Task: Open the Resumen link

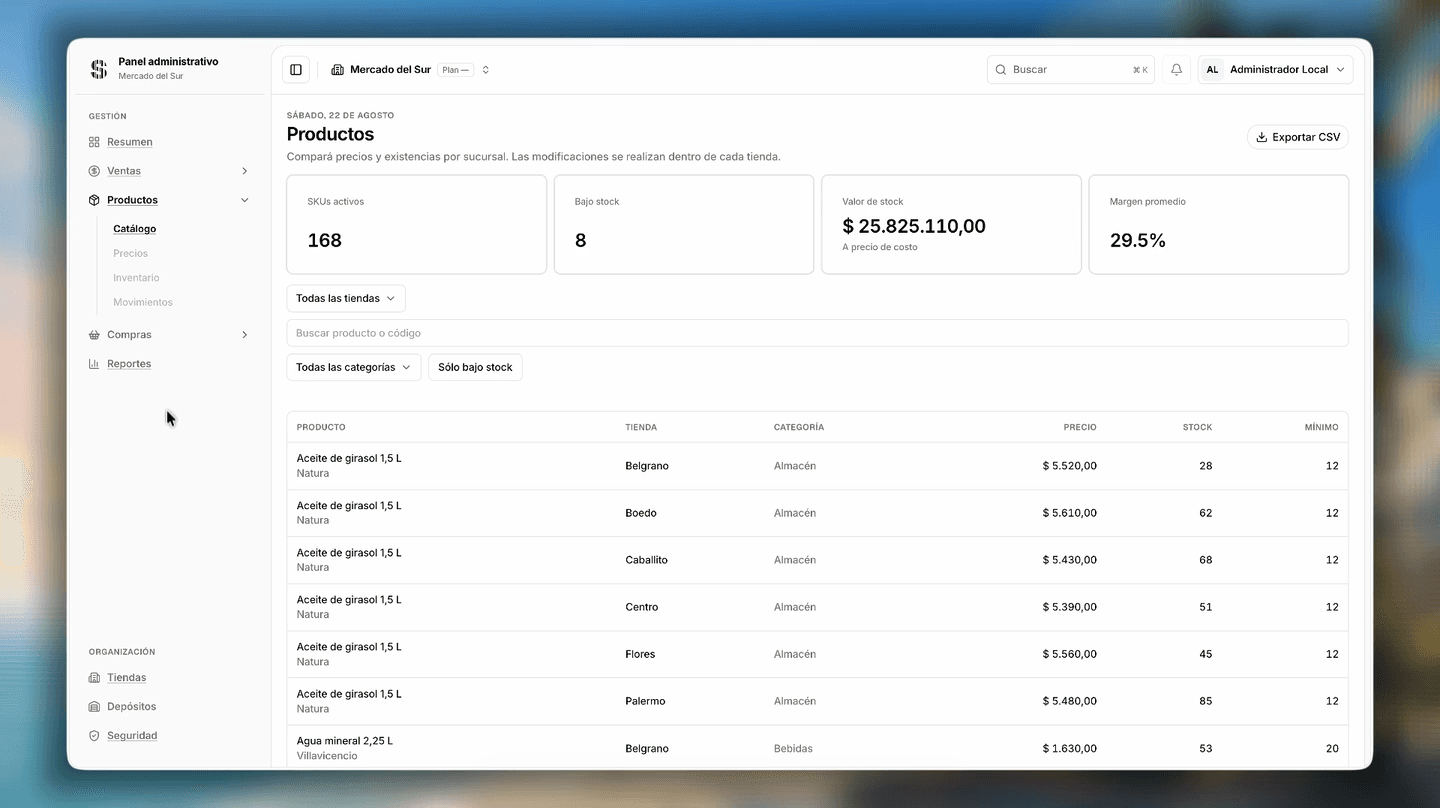Action: click(x=130, y=142)
